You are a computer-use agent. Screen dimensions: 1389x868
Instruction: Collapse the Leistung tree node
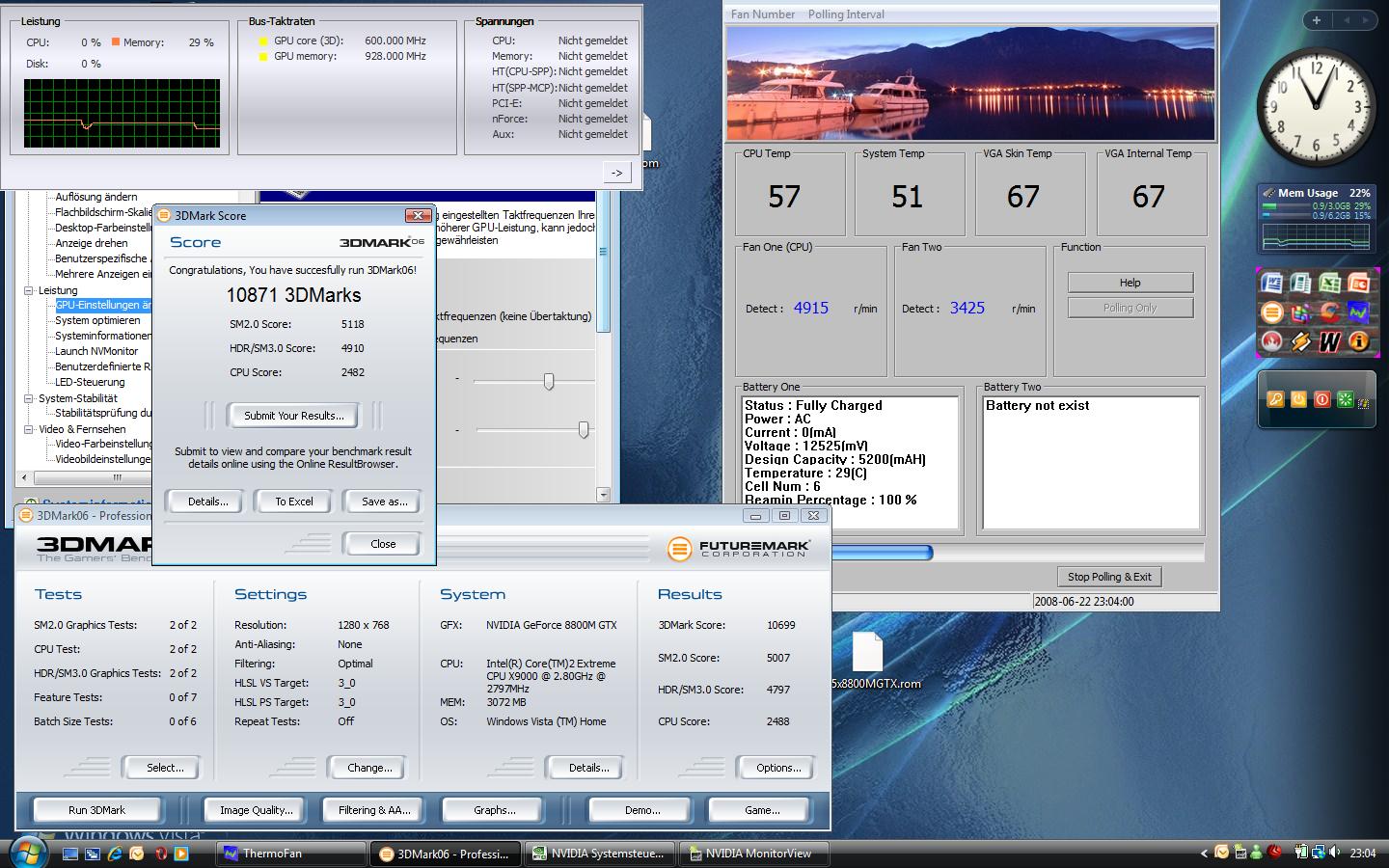(29, 290)
